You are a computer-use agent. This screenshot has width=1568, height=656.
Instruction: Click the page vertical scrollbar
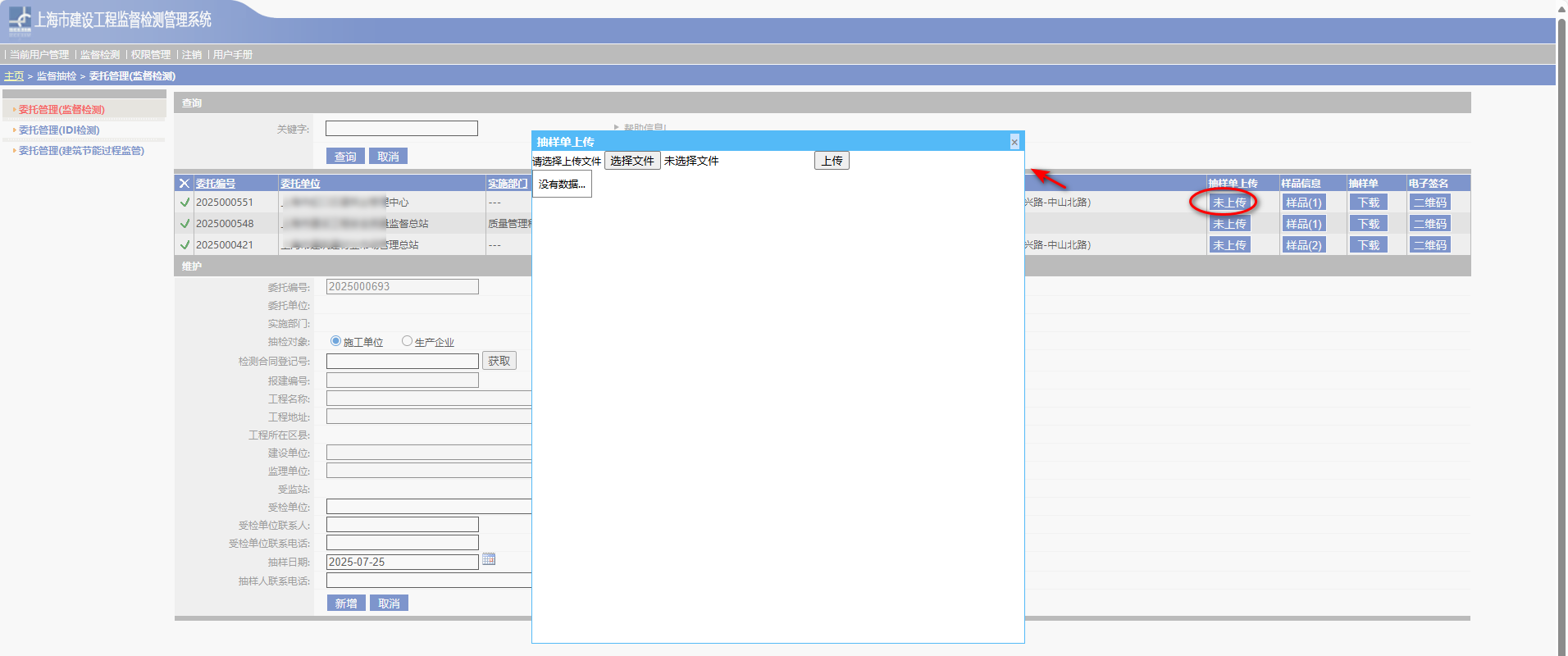coord(1561,328)
